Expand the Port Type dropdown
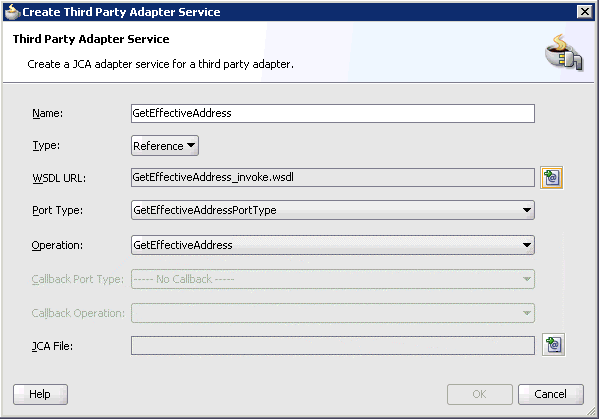This screenshot has width=599, height=419. click(x=332, y=210)
